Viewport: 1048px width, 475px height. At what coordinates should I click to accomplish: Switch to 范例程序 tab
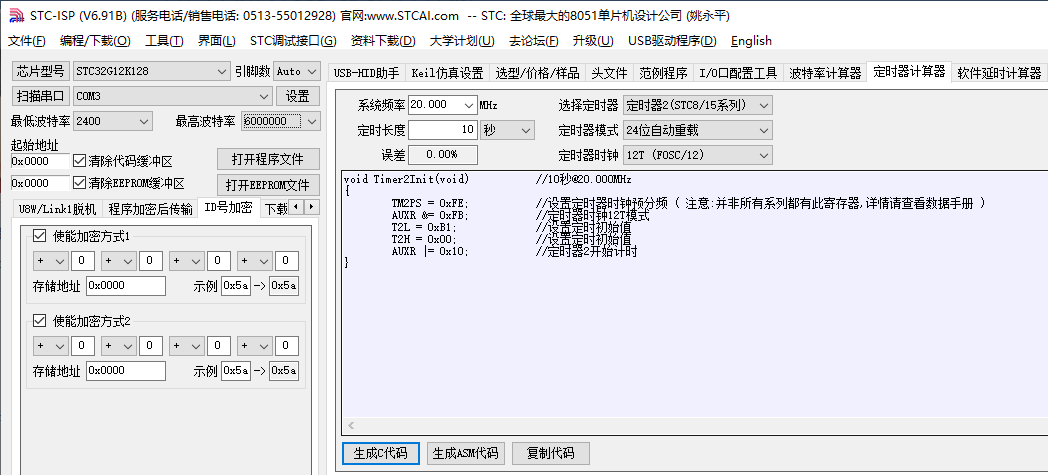pos(662,73)
